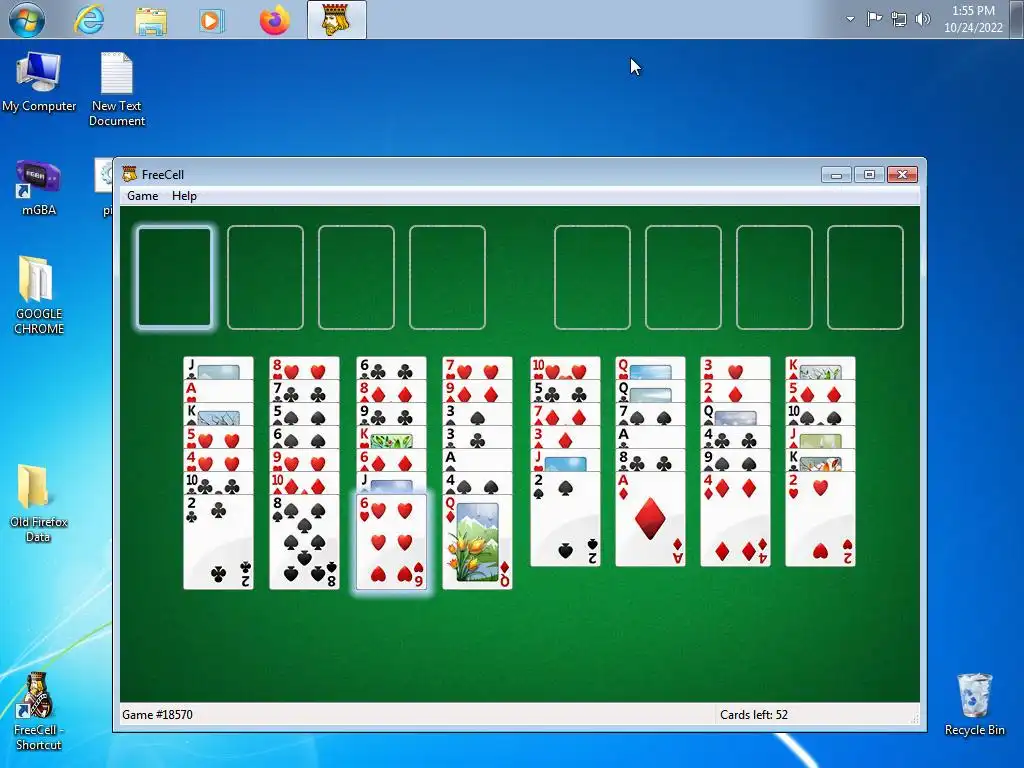Select the FreeCell - Shortcut desktop icon
Image resolution: width=1024 pixels, height=768 pixels.
click(x=38, y=711)
